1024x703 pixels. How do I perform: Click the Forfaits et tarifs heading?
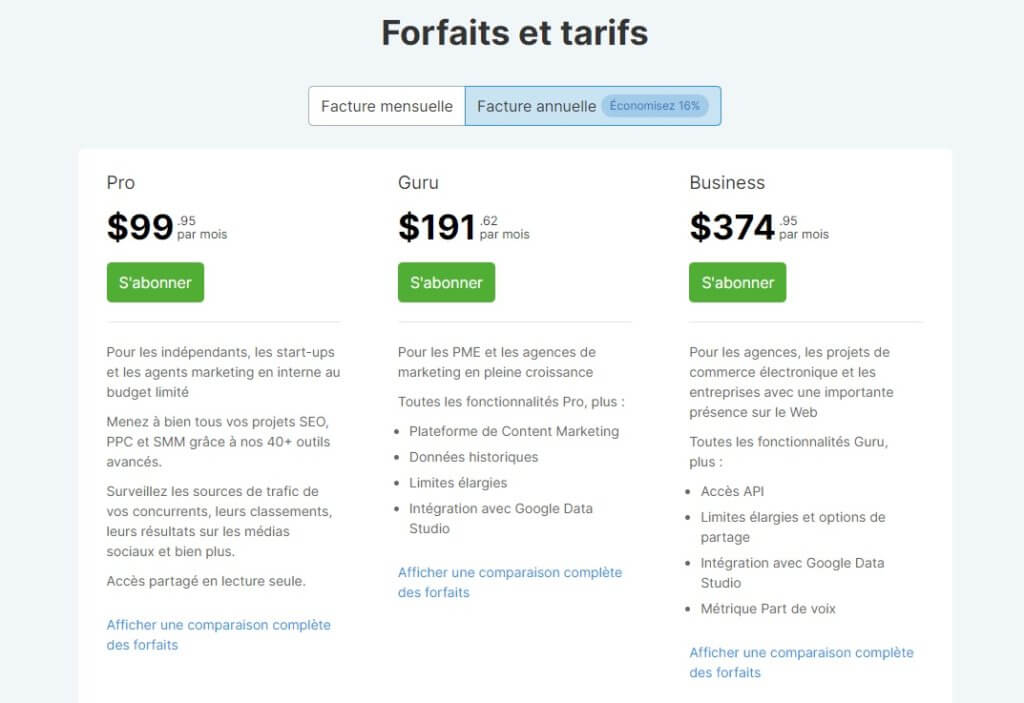click(x=514, y=33)
